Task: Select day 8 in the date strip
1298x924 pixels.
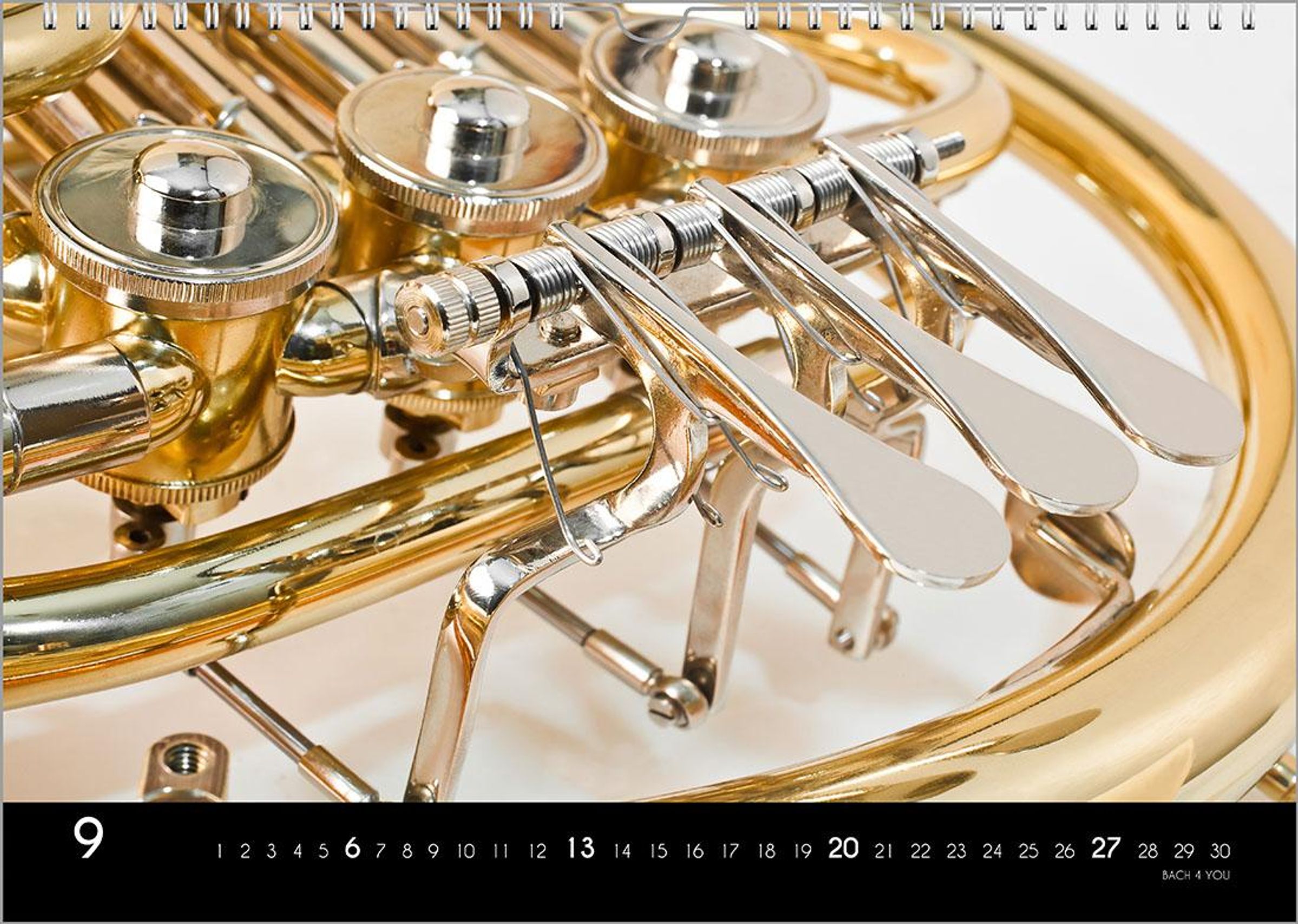Action: pyautogui.click(x=407, y=851)
